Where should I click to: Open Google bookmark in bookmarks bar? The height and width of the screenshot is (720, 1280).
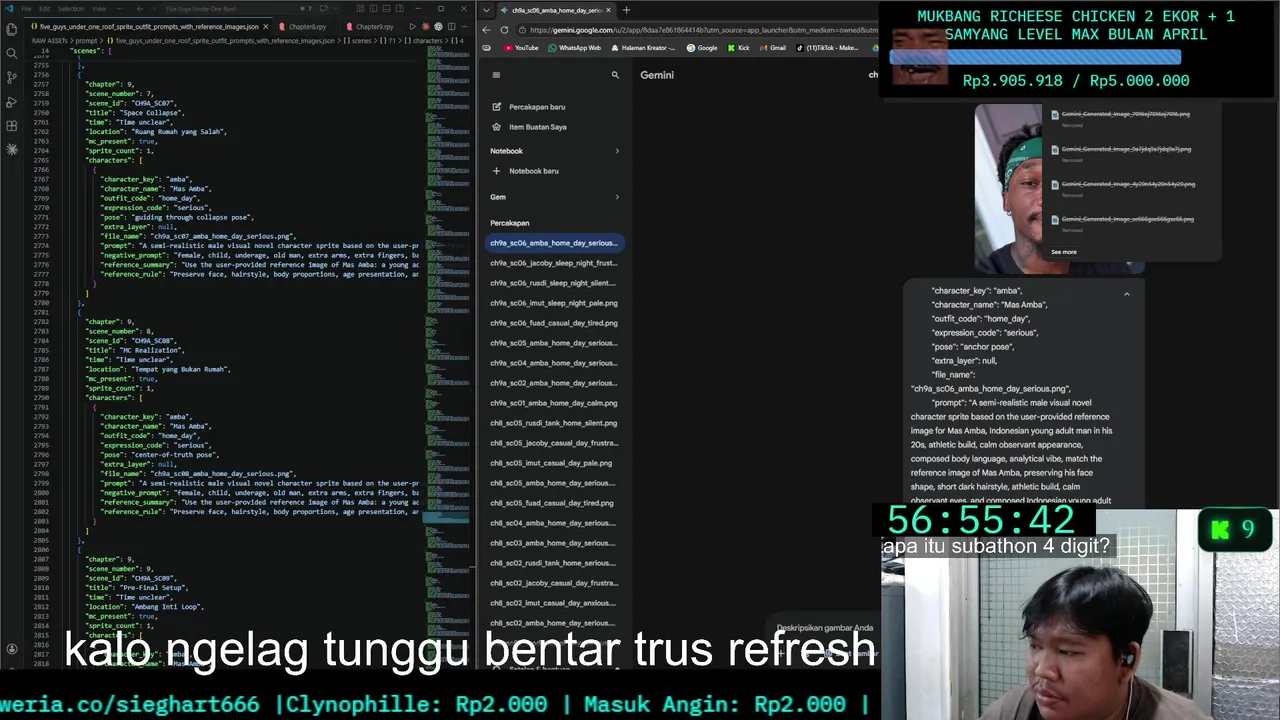point(702,48)
